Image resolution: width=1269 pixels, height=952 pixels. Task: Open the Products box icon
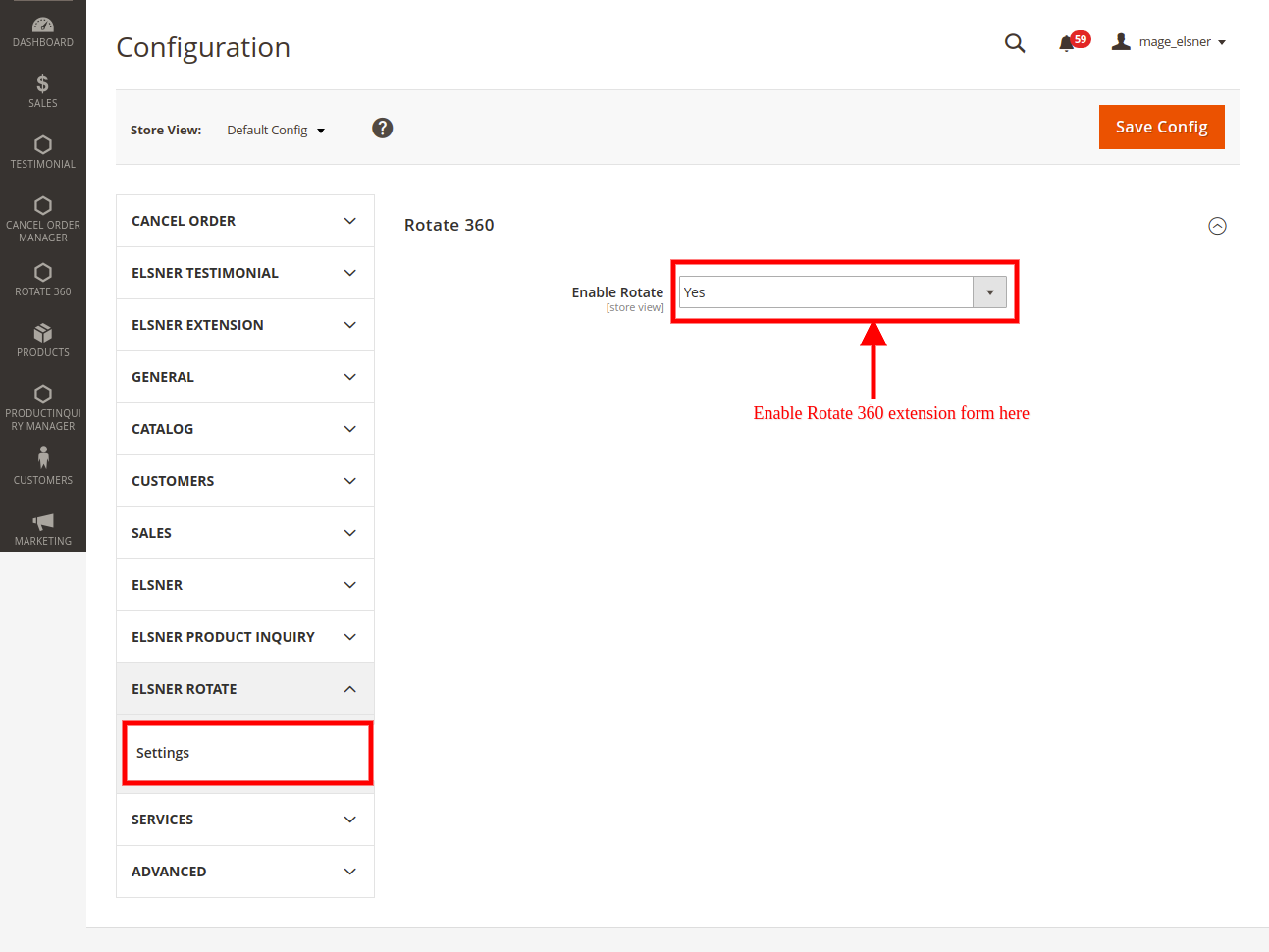42,340
